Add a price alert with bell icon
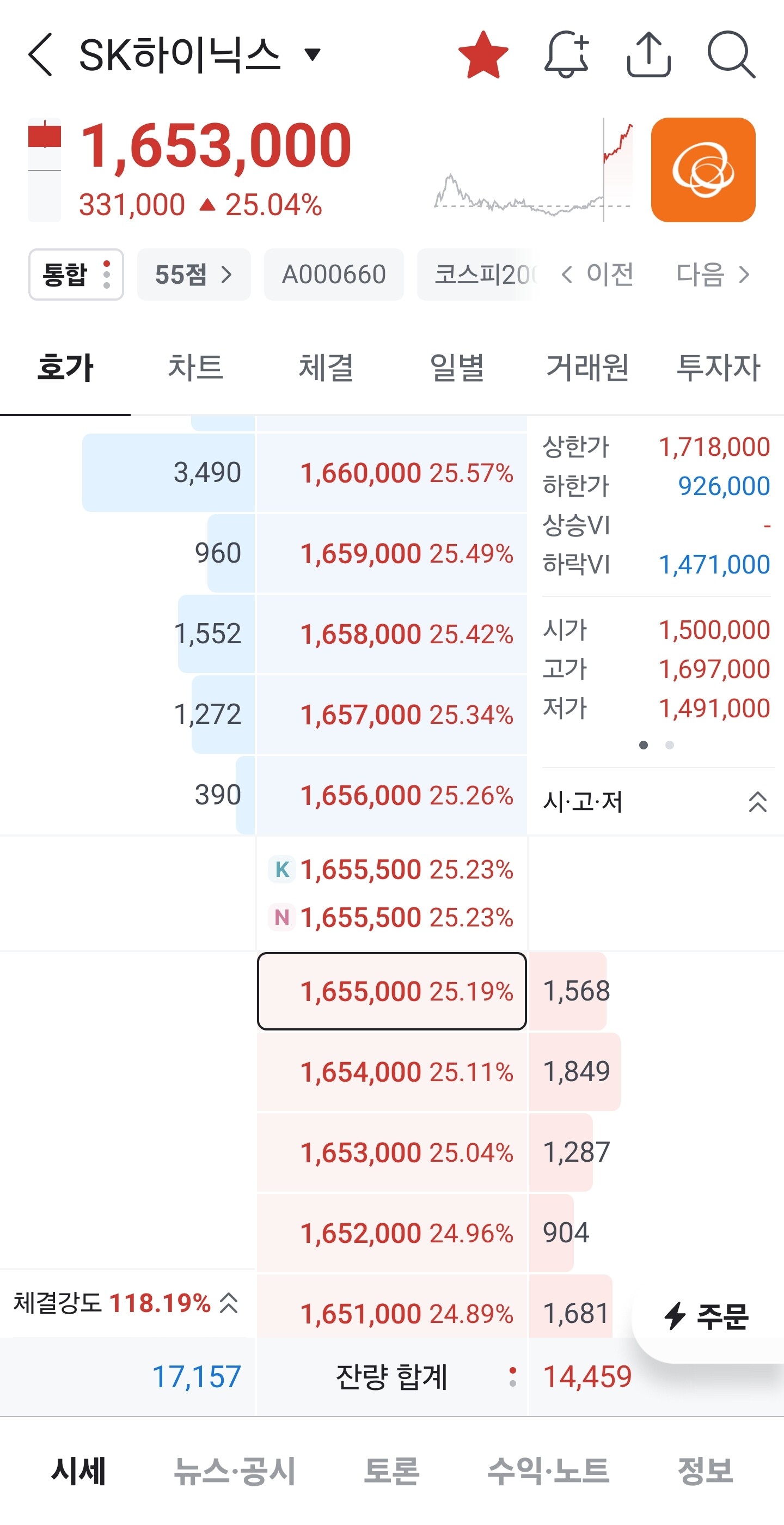784x1525 pixels. (x=566, y=54)
